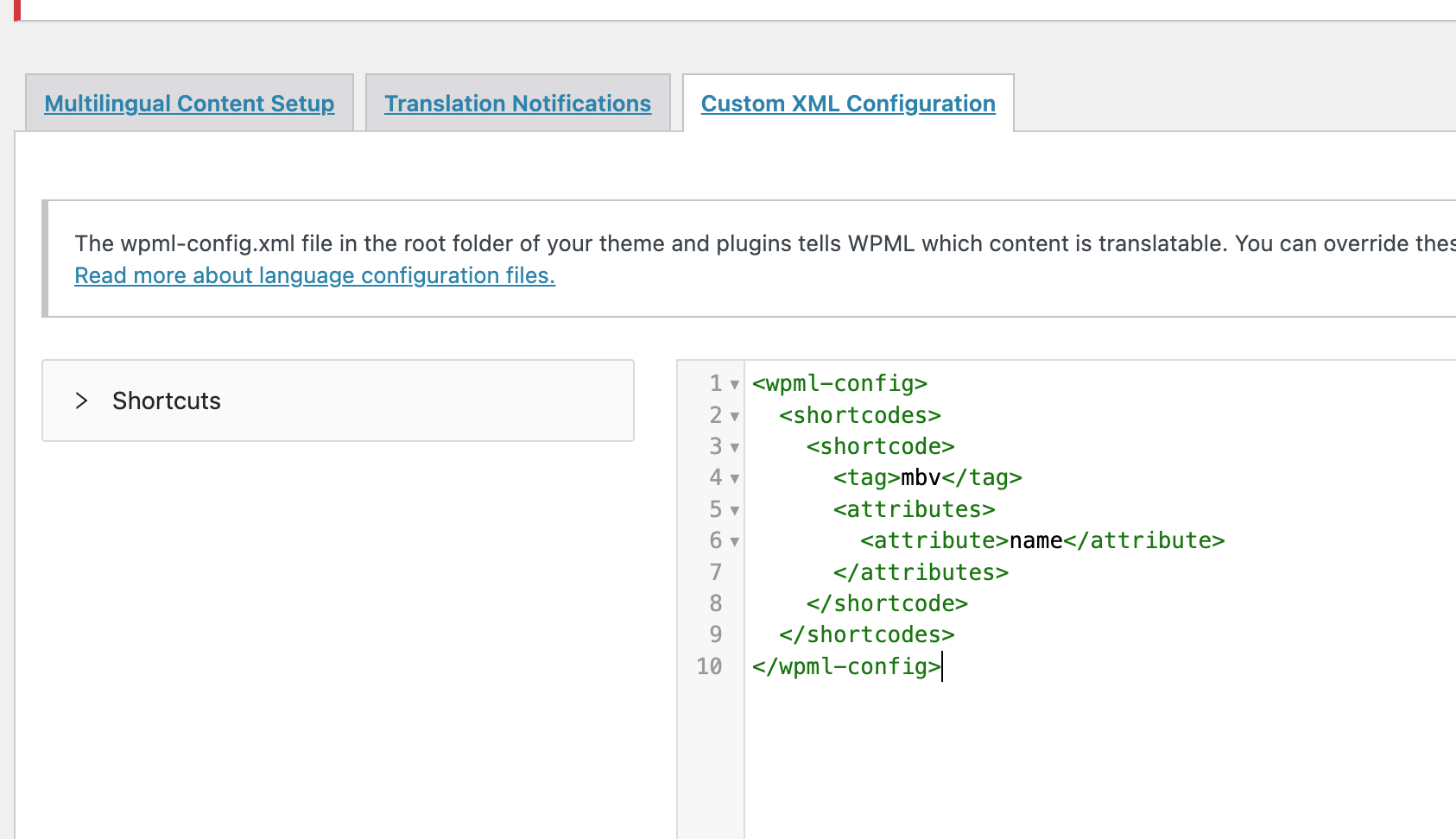
Task: Click the opening <attributes> tag on line 5
Action: 914,509
